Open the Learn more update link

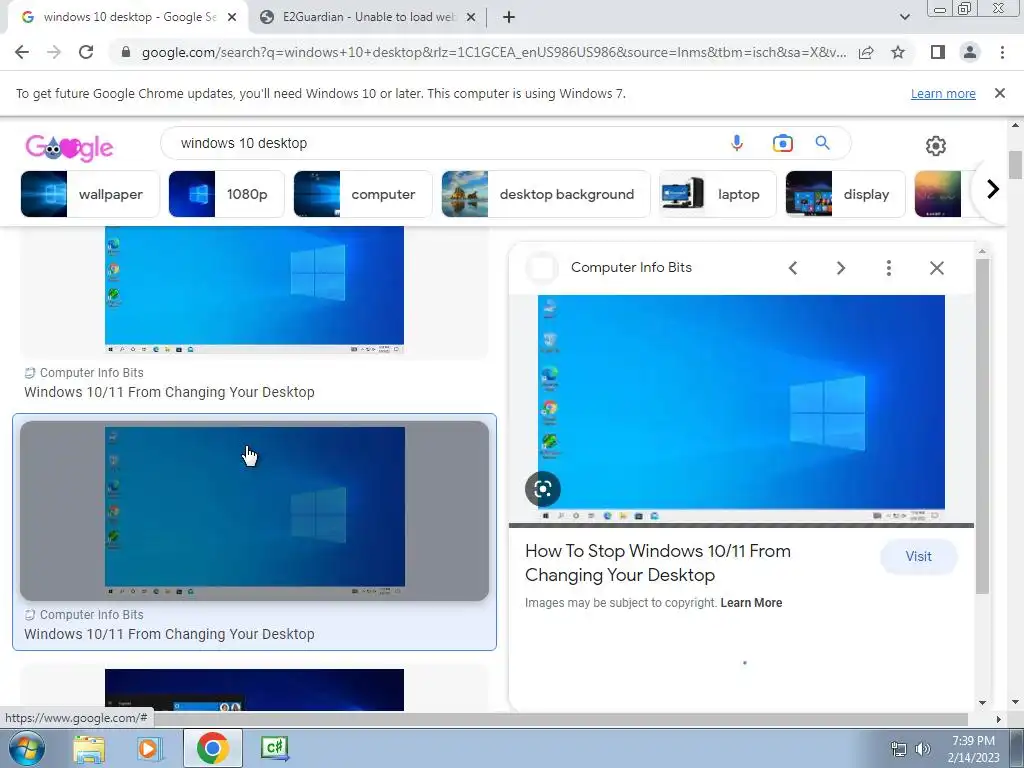pos(943,93)
